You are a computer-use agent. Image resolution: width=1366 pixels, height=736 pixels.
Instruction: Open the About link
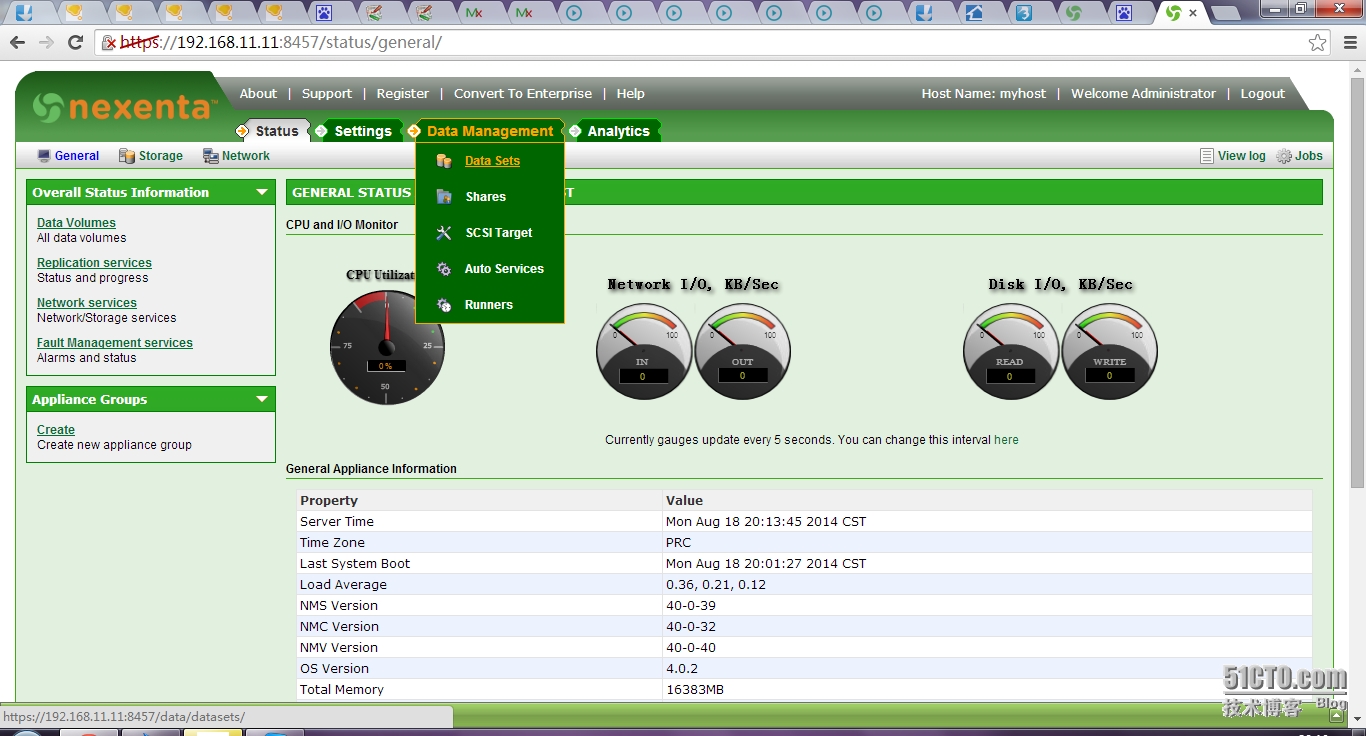click(x=258, y=93)
